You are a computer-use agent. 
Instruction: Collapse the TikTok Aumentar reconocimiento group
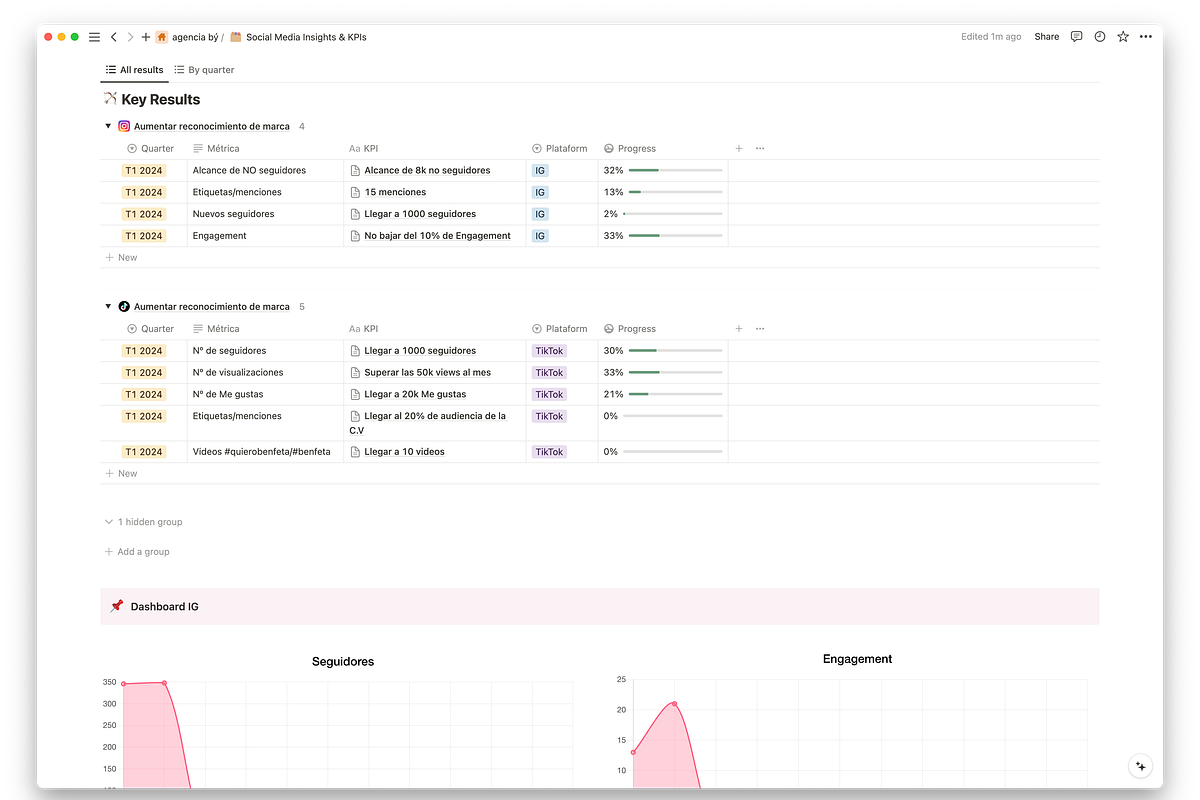[108, 306]
